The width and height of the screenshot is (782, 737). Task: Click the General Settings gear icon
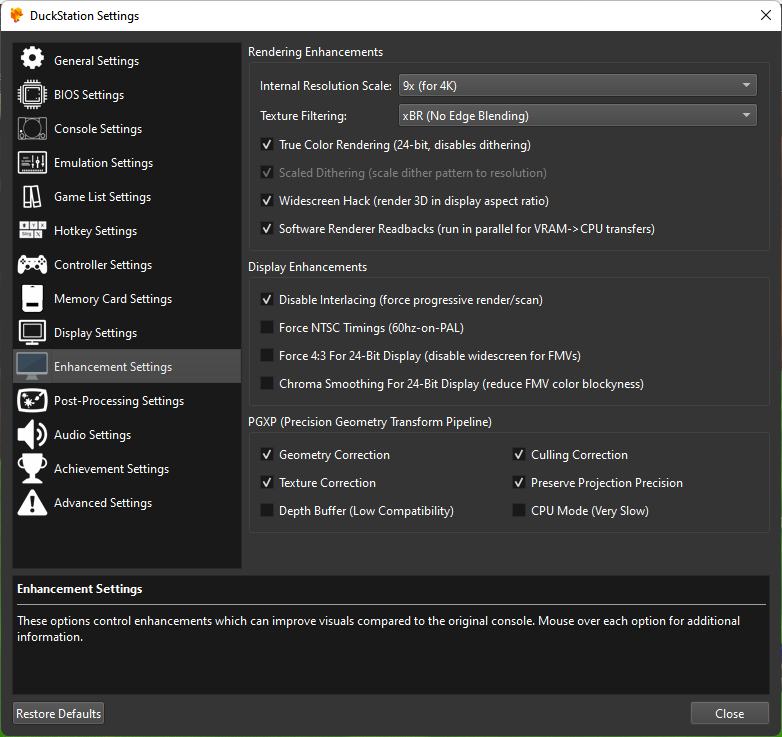pyautogui.click(x=32, y=58)
